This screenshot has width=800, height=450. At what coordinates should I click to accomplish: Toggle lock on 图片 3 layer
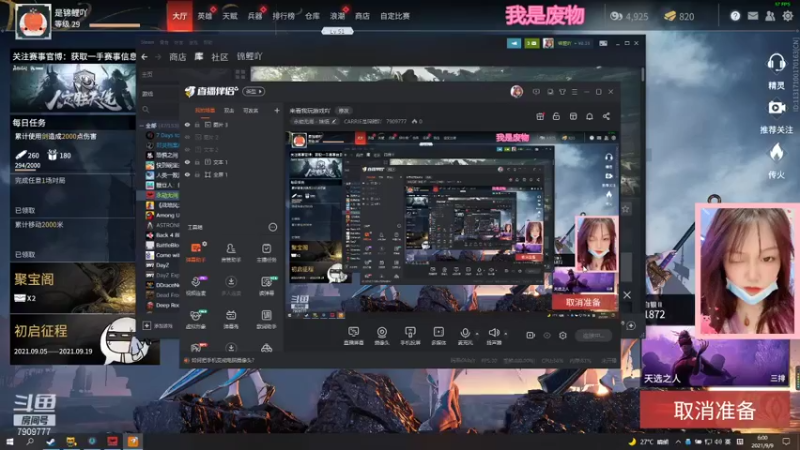pyautogui.click(x=197, y=124)
